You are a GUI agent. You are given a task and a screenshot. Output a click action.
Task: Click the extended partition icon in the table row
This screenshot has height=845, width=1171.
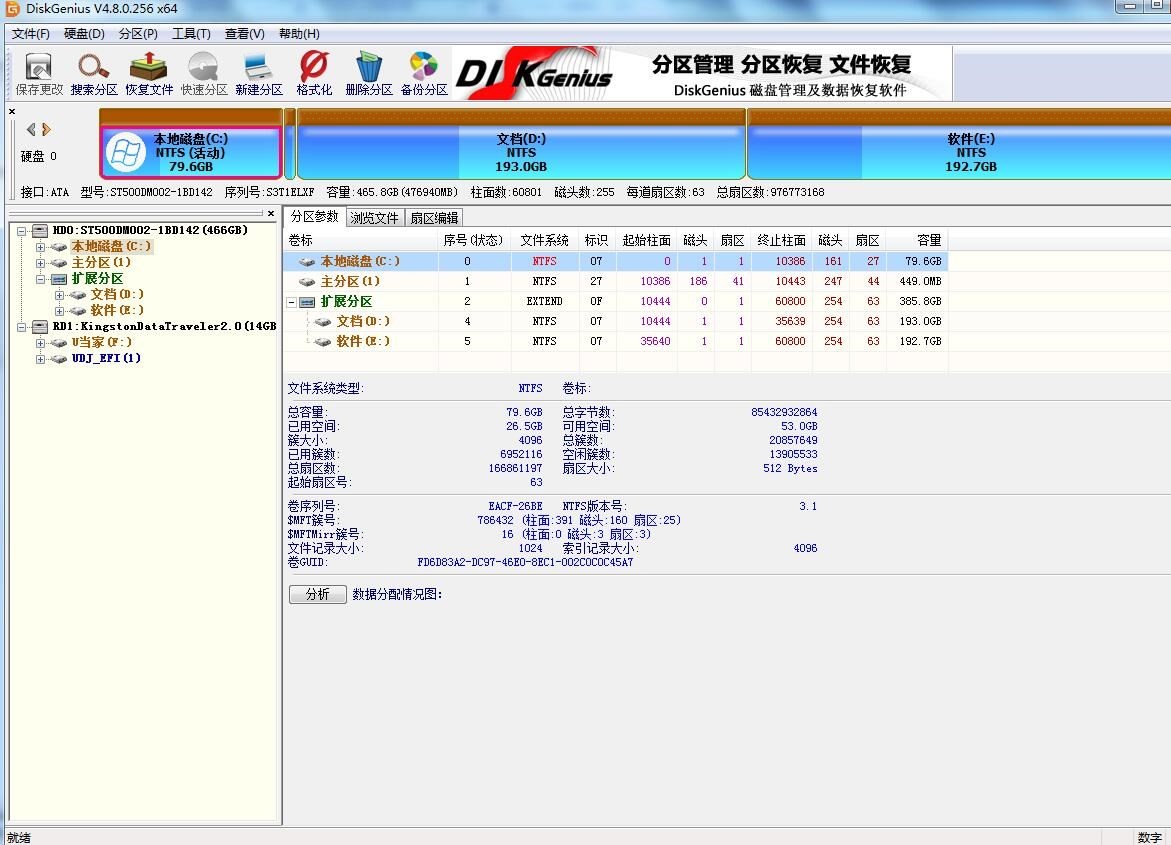[307, 302]
